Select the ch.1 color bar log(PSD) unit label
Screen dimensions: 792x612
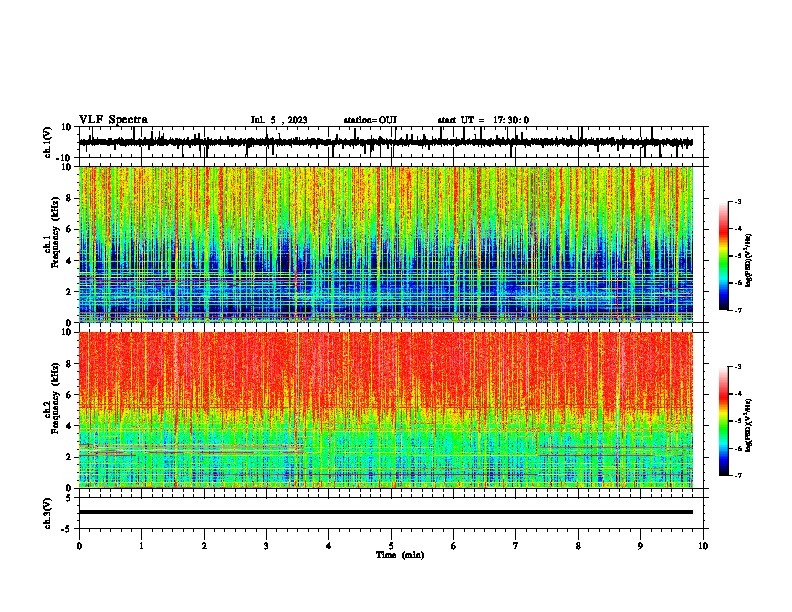coord(749,260)
